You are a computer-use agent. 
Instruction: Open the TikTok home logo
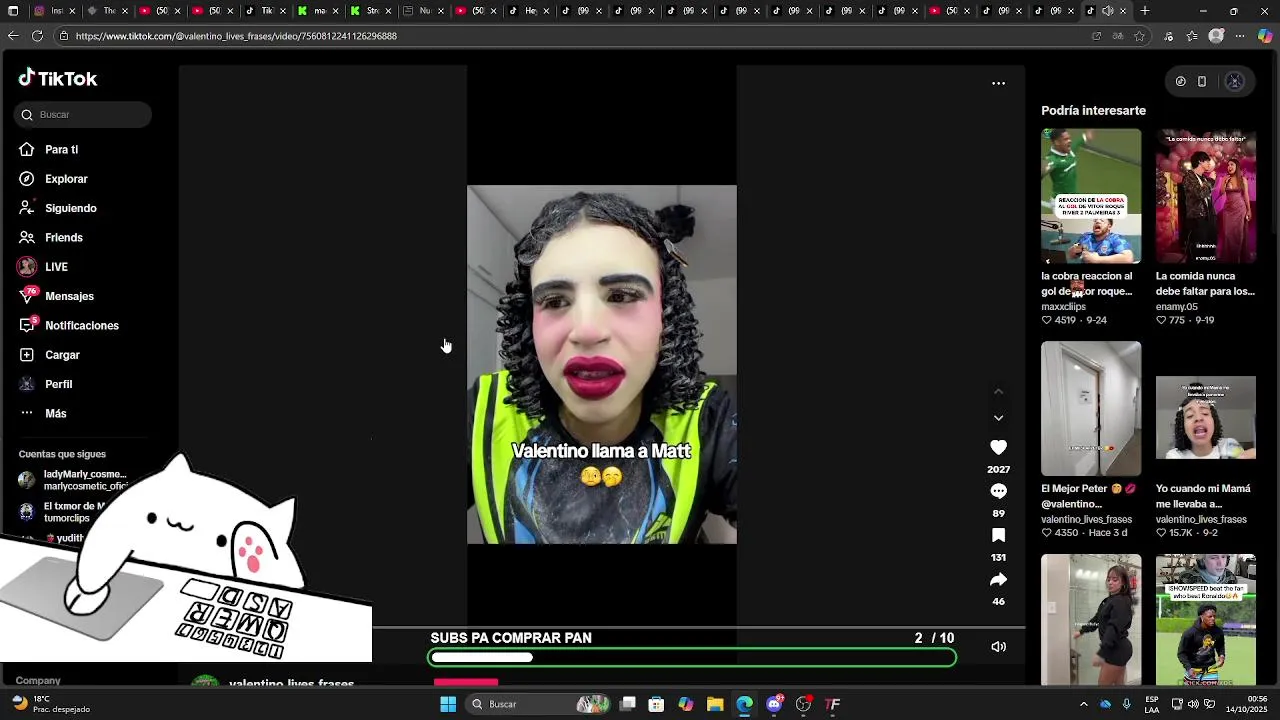(57, 78)
